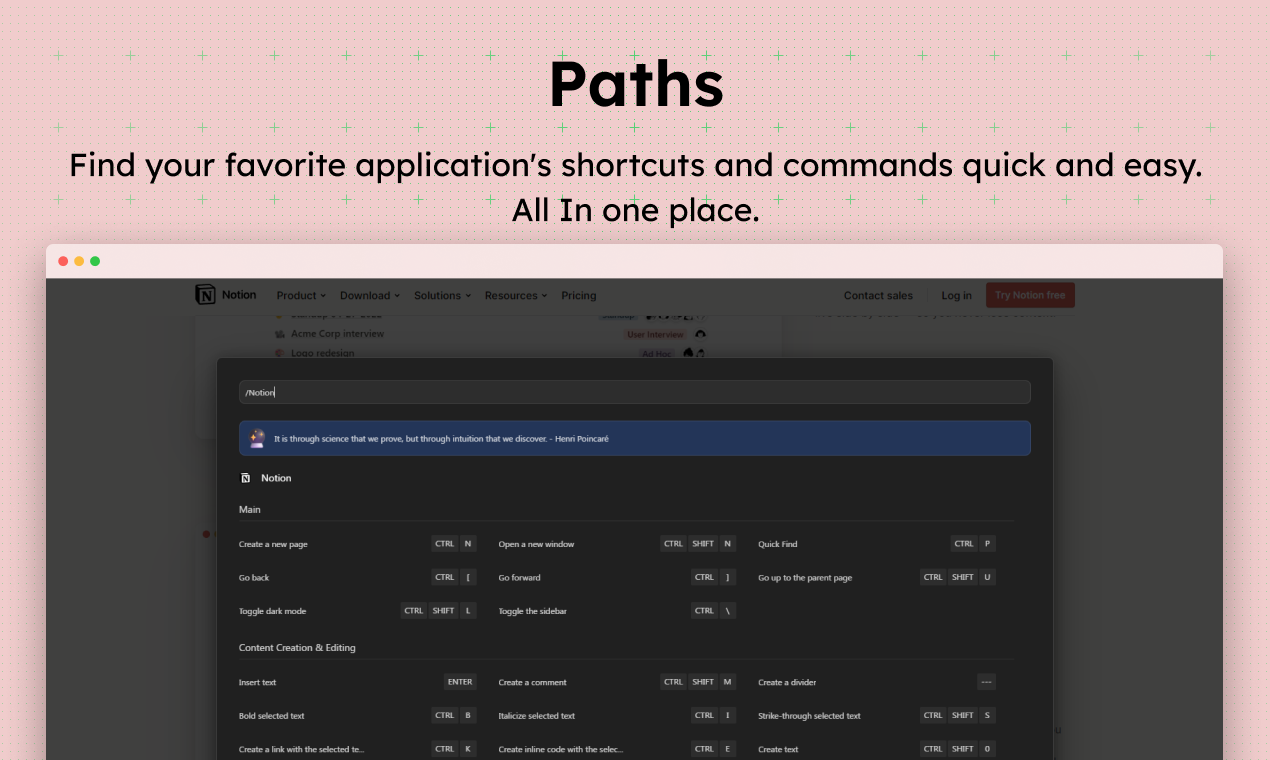Click the --- badge beside Create a divider
Screen dimensions: 1270x760
[x=986, y=682]
